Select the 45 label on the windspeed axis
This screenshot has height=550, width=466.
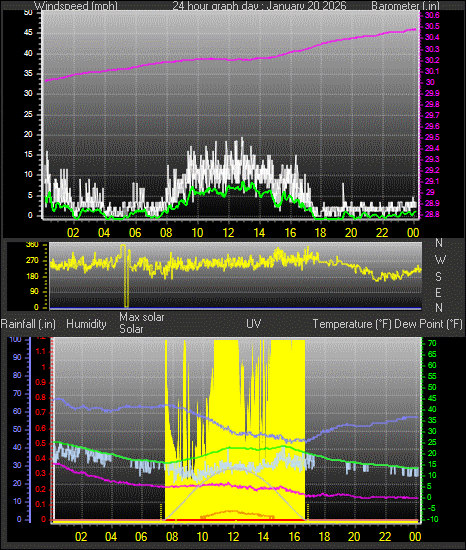click(28, 33)
